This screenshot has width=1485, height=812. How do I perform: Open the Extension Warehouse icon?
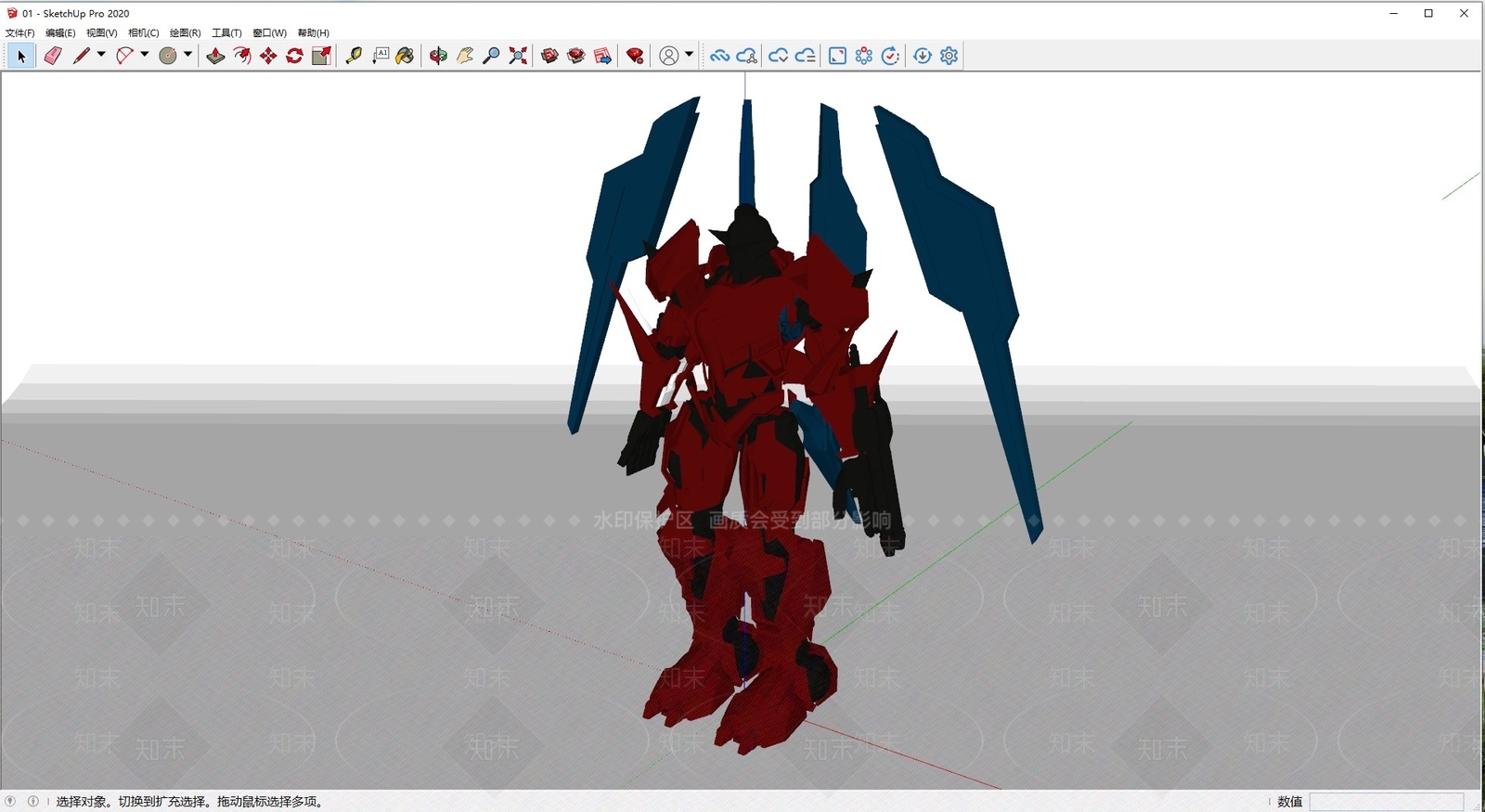[x=576, y=56]
